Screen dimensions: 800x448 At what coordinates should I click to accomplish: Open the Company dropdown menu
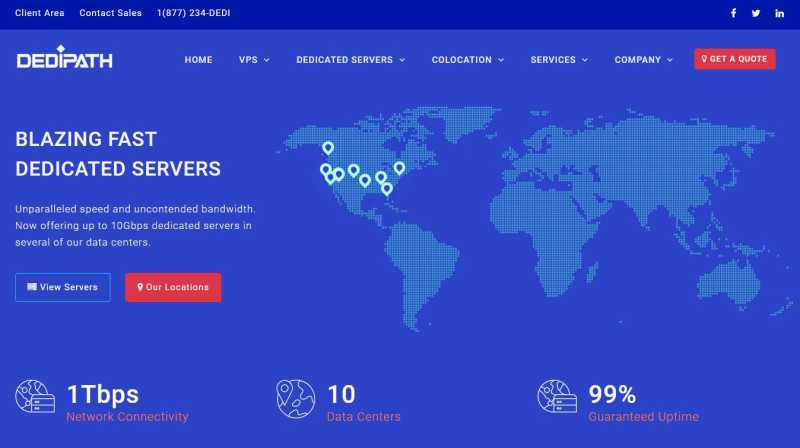pos(643,60)
